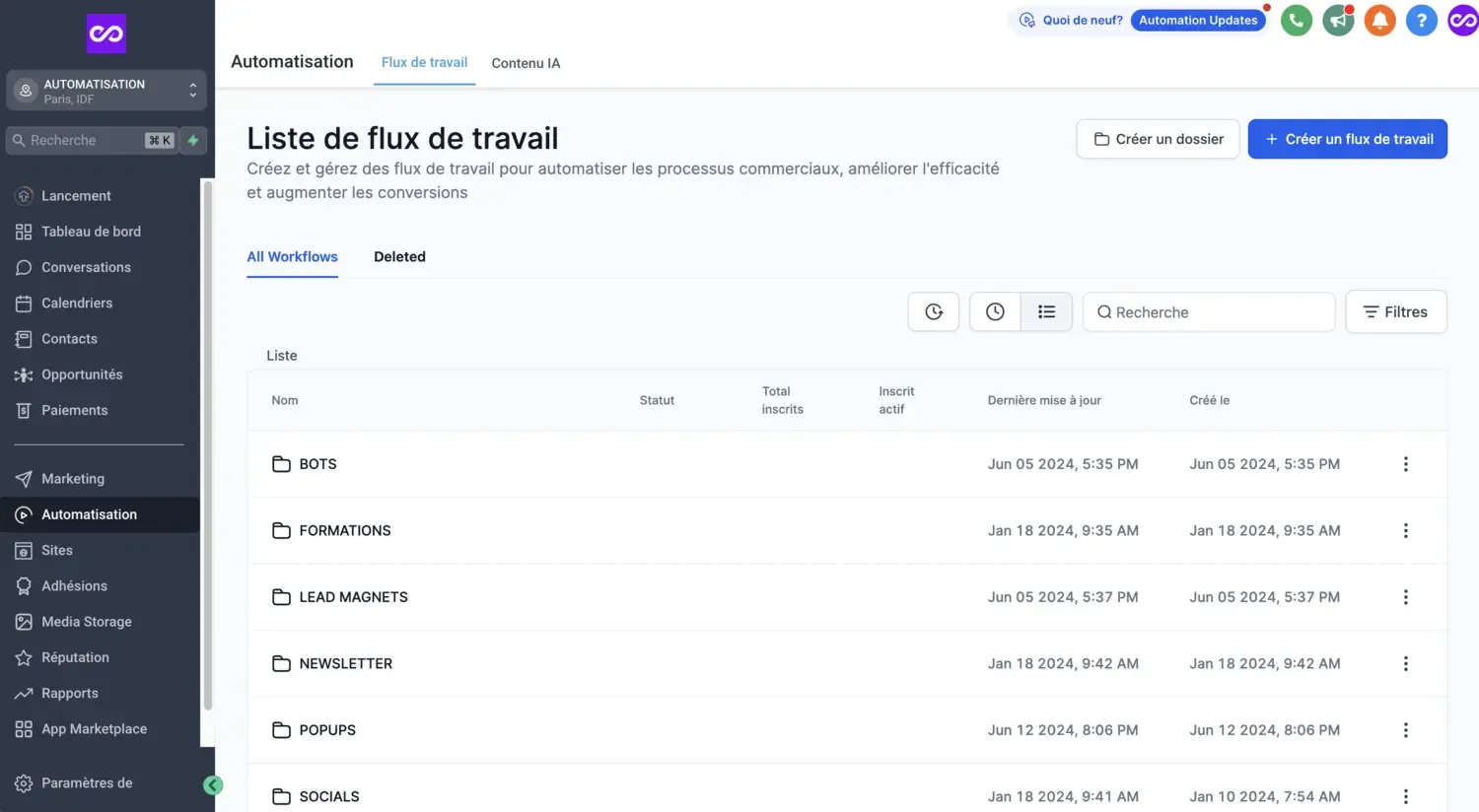
Task: Switch to Flux de travail tab
Action: coord(424,62)
